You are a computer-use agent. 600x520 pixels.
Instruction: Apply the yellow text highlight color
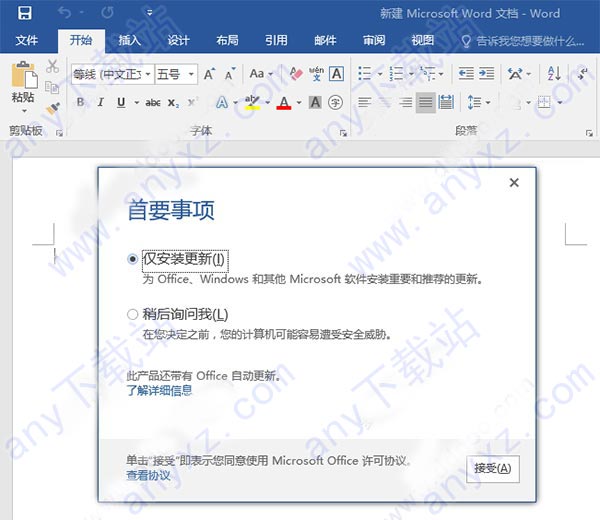252,102
